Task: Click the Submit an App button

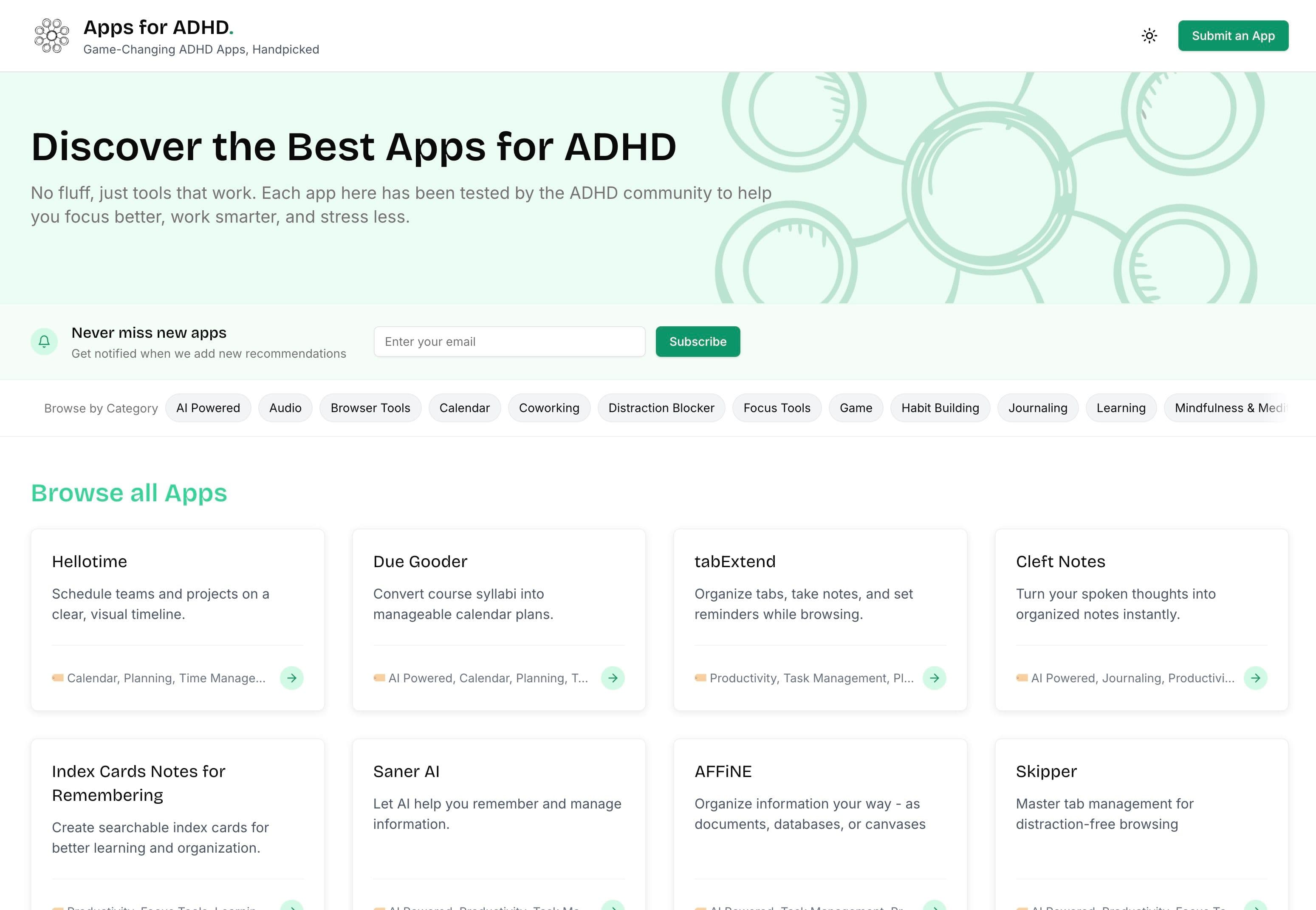Action: pyautogui.click(x=1233, y=36)
